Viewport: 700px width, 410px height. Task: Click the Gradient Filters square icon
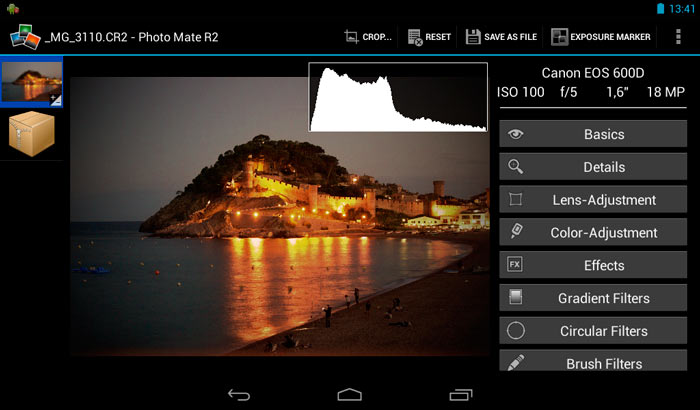[515, 297]
